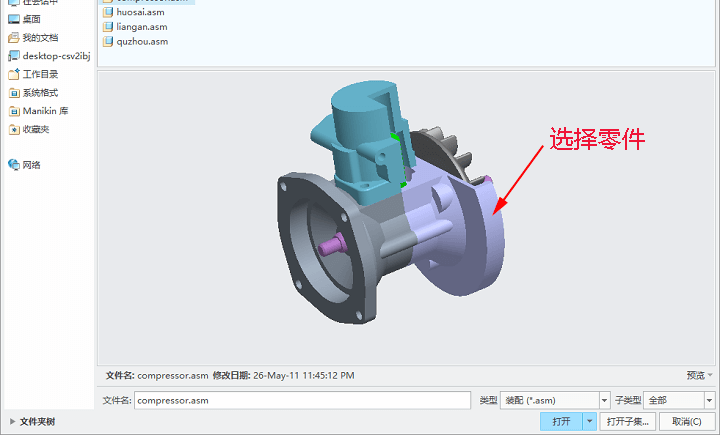Viewport: 720px width, 435px height.
Task: Open the 收藏夹 favorites
Action: [28, 130]
